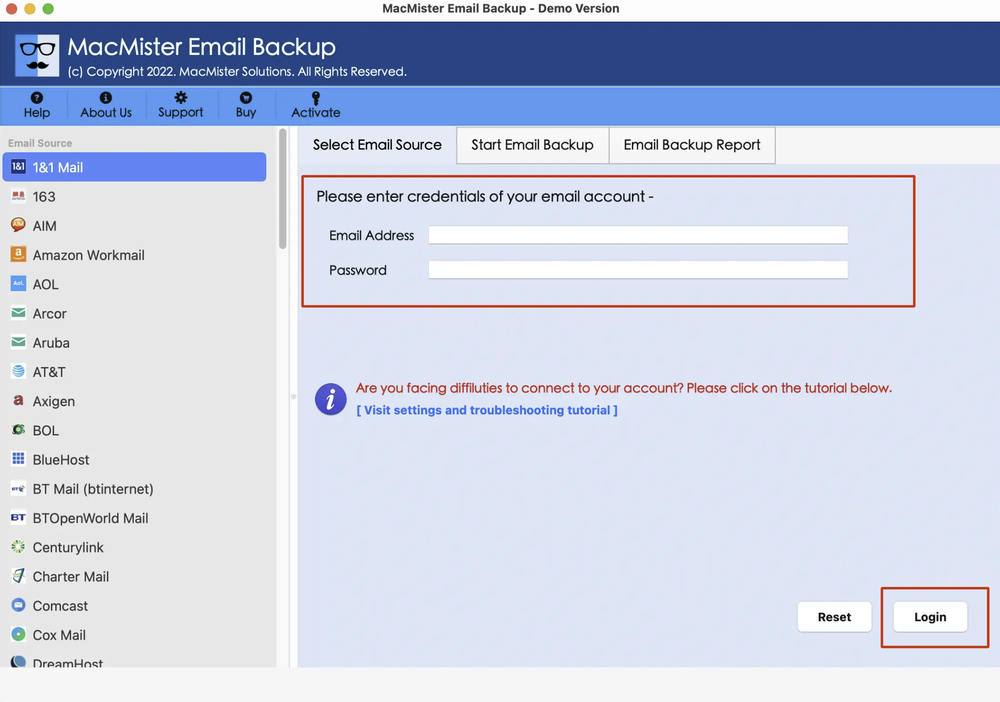Open the Buy cart icon
Image resolution: width=1000 pixels, height=702 pixels.
pyautogui.click(x=246, y=98)
